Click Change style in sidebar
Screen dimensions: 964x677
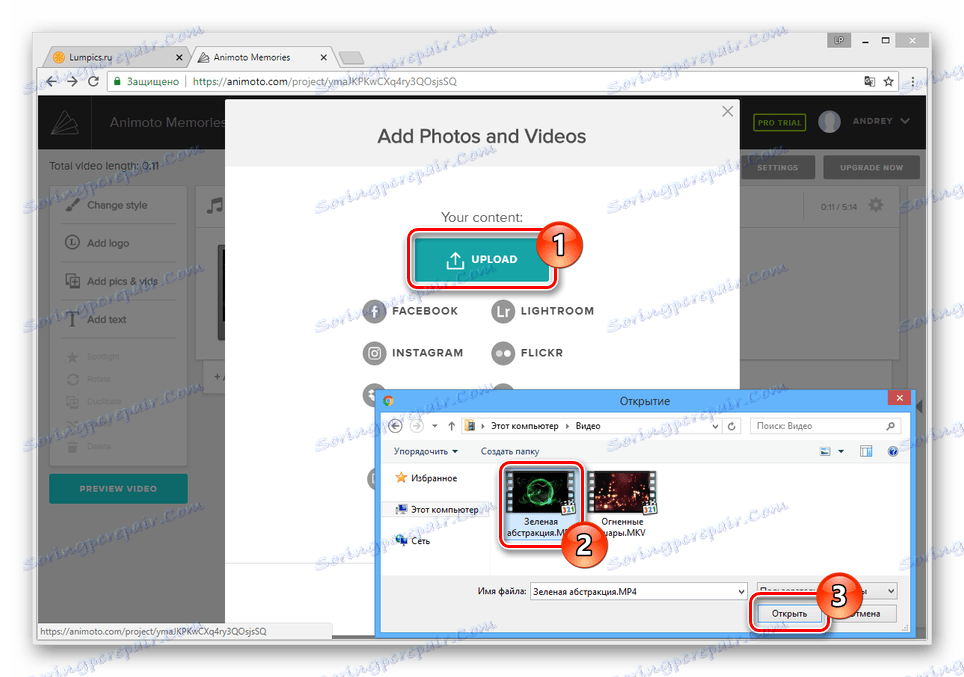(x=106, y=205)
